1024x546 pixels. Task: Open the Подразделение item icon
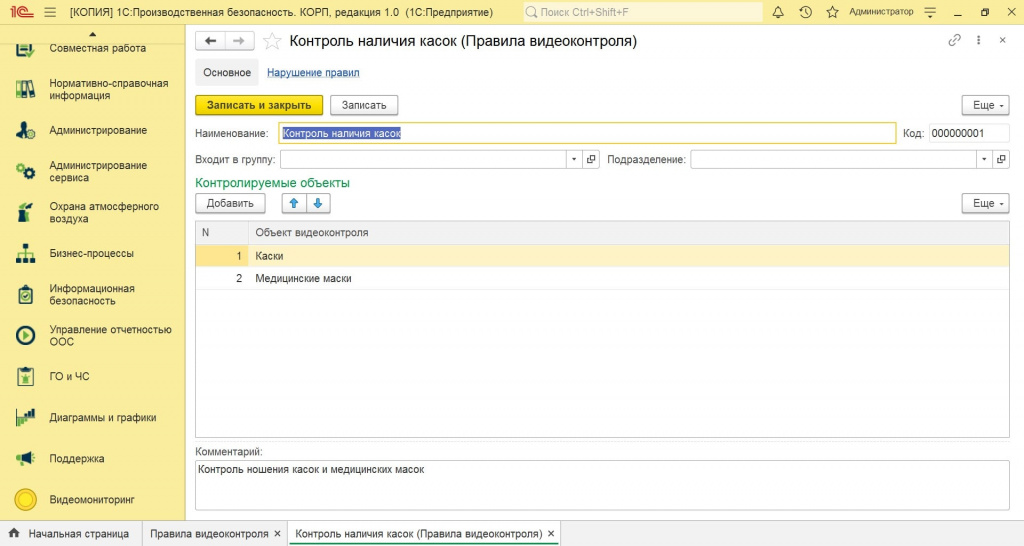coord(1000,159)
